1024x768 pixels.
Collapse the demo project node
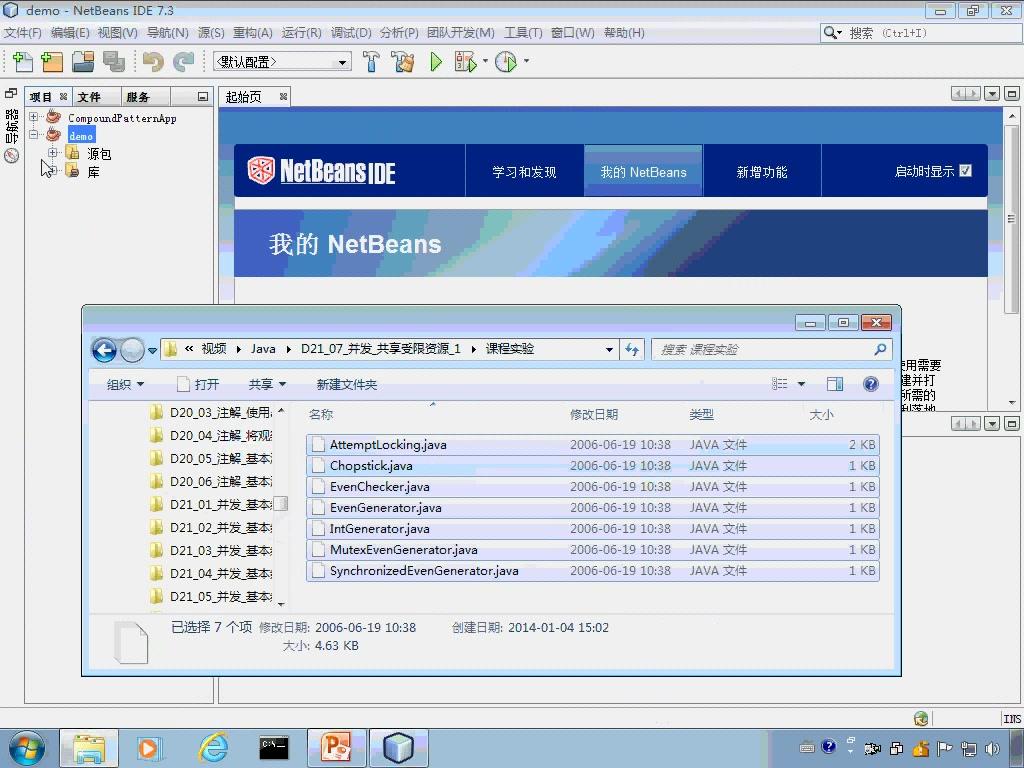[33, 135]
